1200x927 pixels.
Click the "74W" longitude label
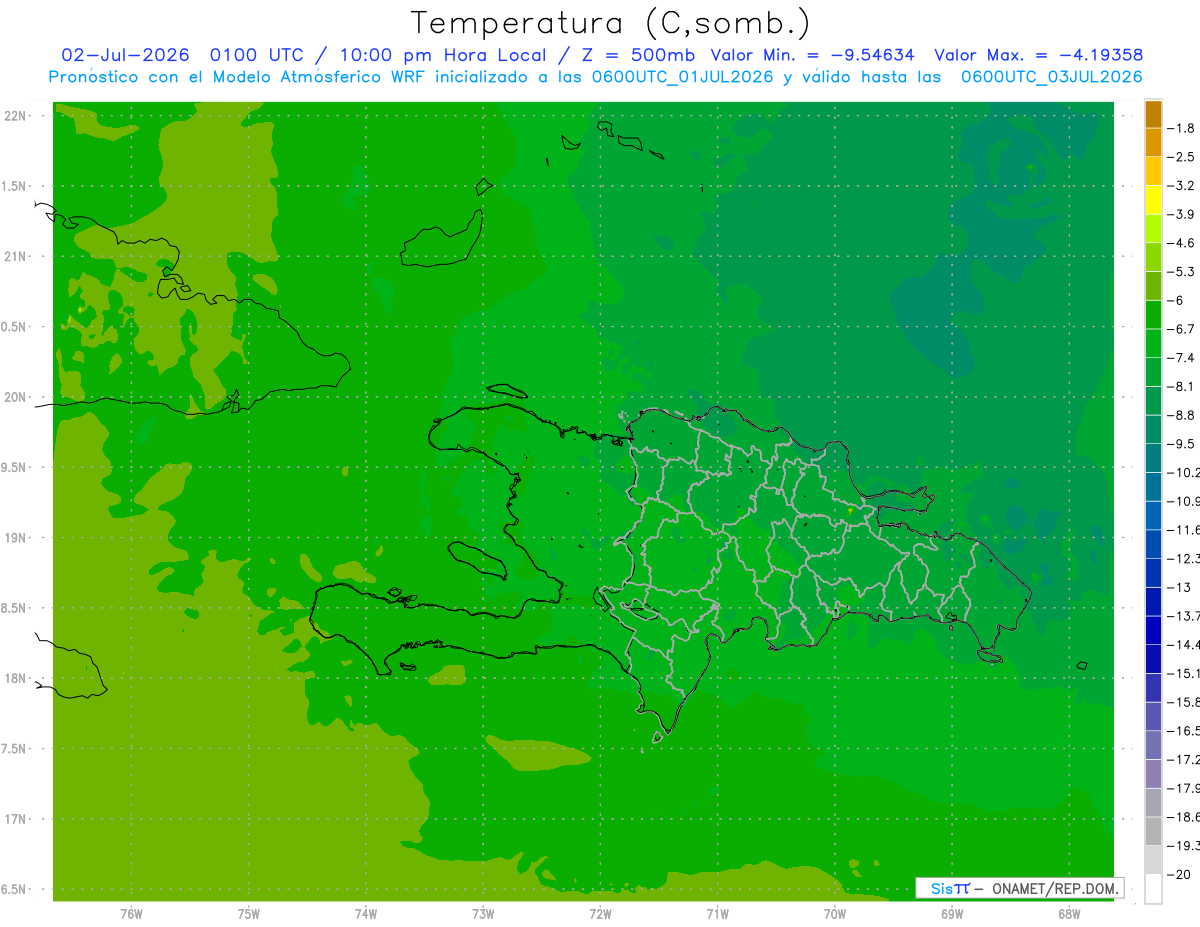(x=365, y=913)
